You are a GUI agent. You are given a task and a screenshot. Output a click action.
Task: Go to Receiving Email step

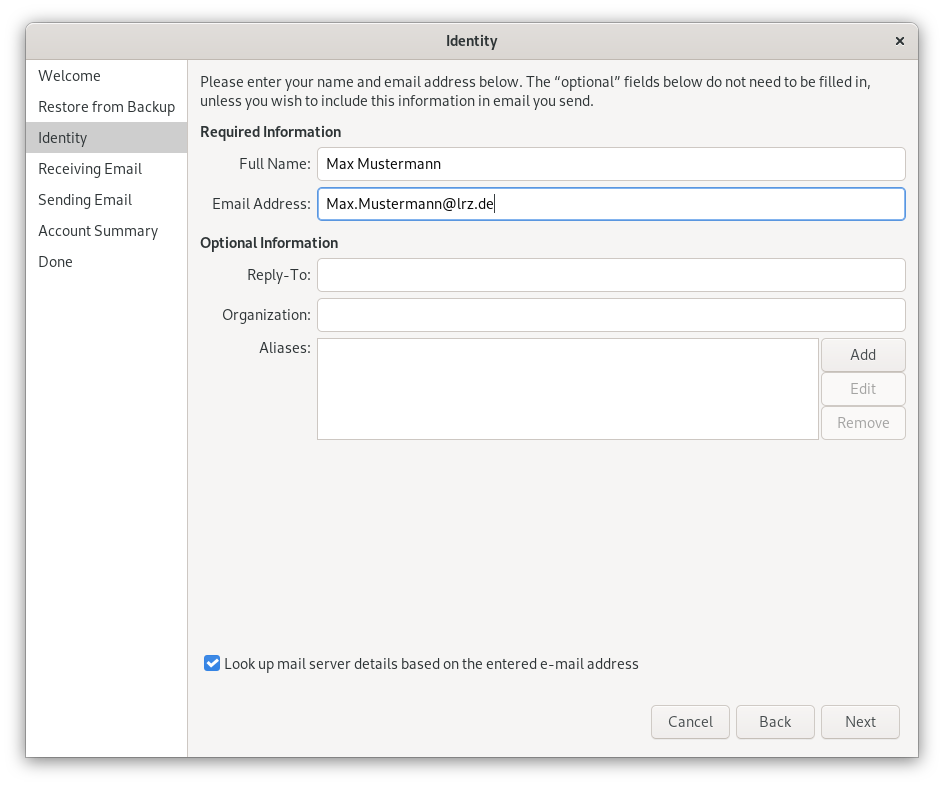(x=90, y=169)
